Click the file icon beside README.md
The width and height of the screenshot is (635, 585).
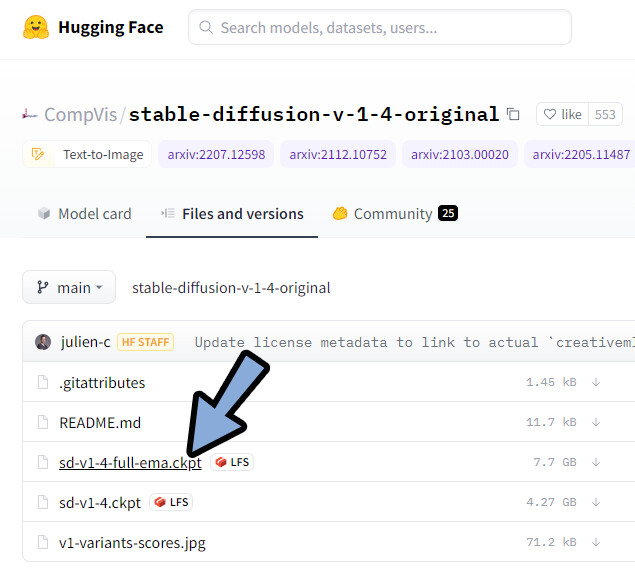click(x=43, y=422)
